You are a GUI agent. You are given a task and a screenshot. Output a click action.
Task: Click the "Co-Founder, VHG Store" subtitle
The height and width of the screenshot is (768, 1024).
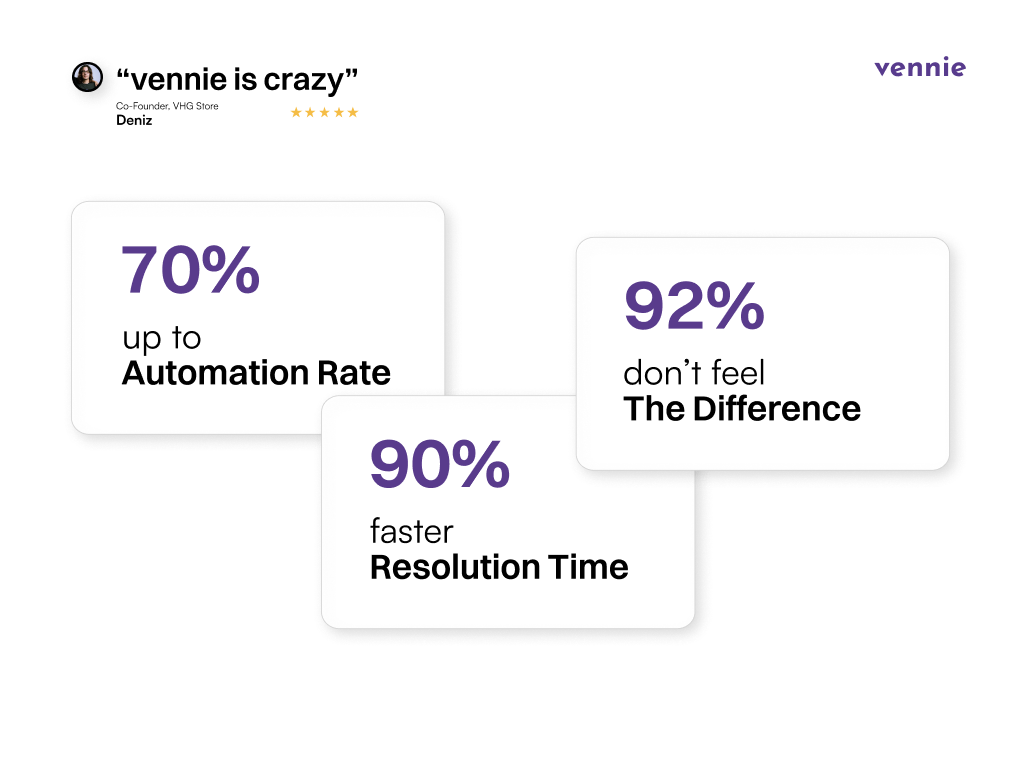[167, 106]
